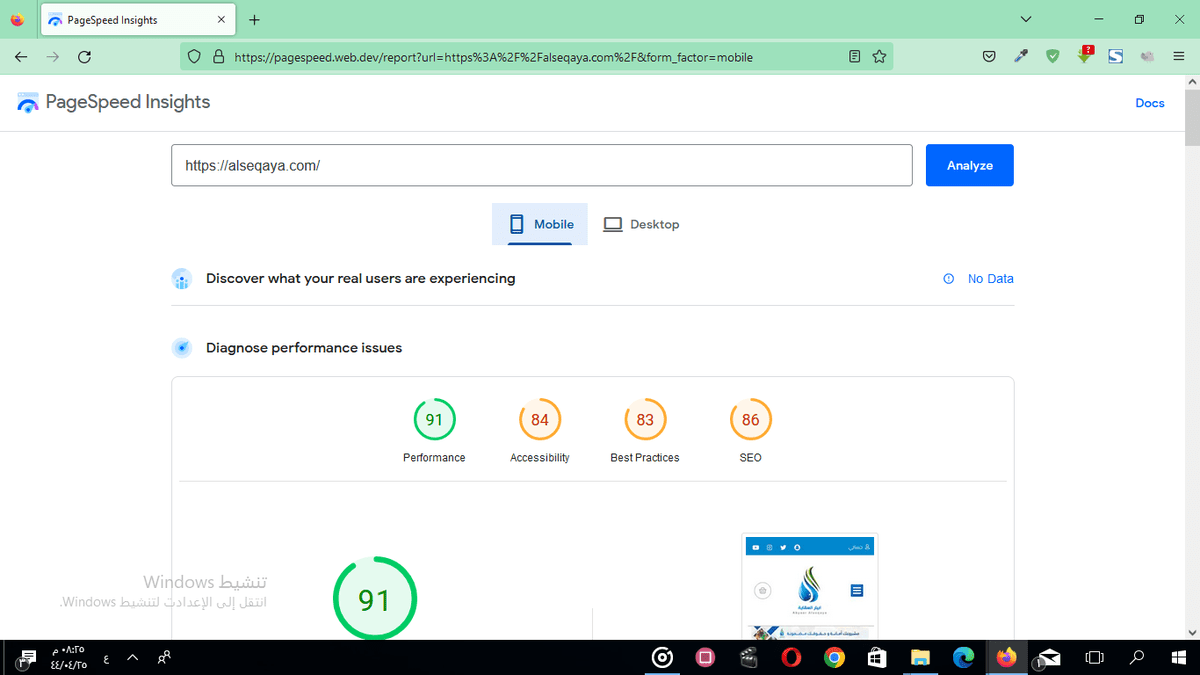Screen dimensions: 1200x675
Task: Open the Docs link
Action: tap(1150, 103)
